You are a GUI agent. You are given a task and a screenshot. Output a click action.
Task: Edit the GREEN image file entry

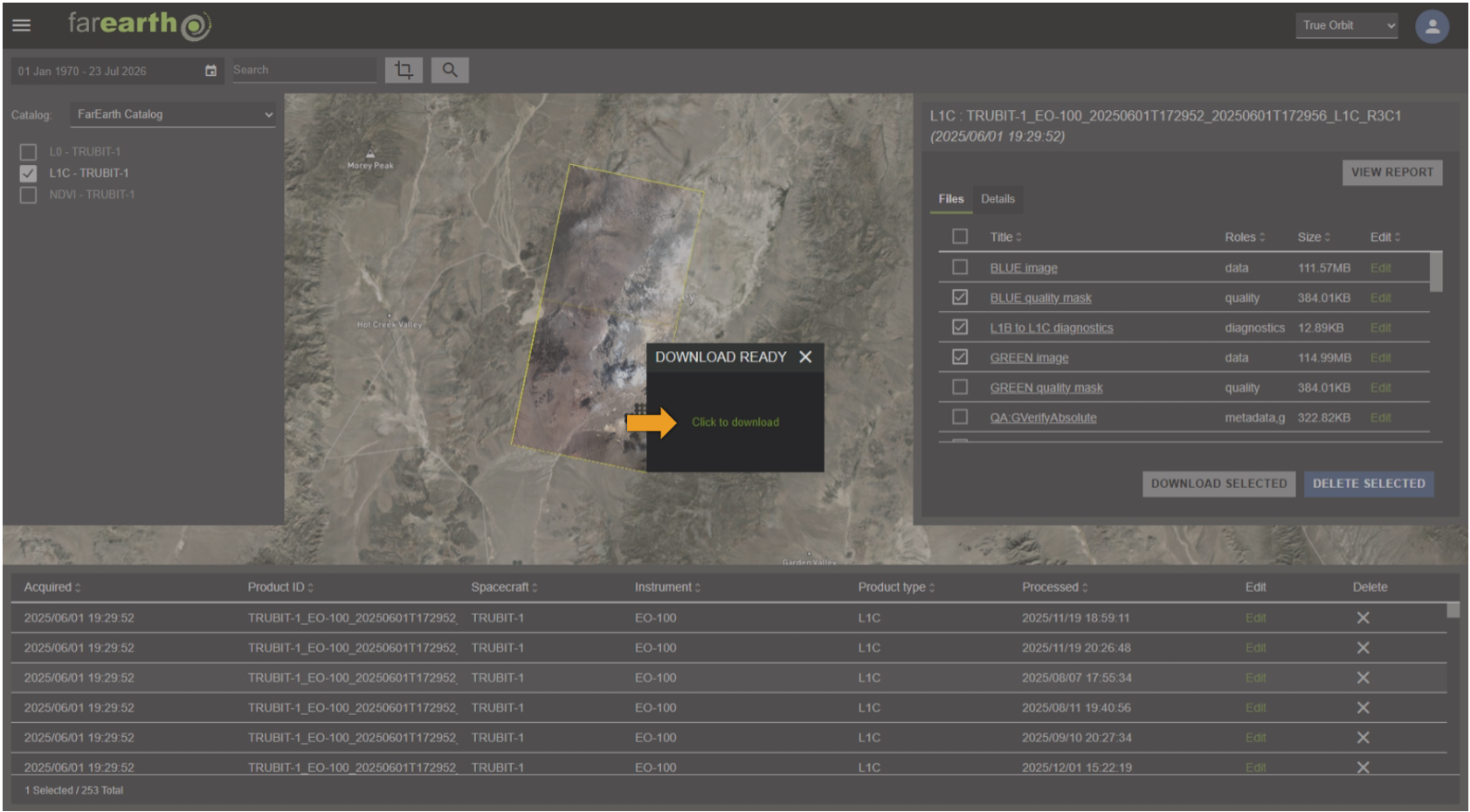tap(1380, 358)
